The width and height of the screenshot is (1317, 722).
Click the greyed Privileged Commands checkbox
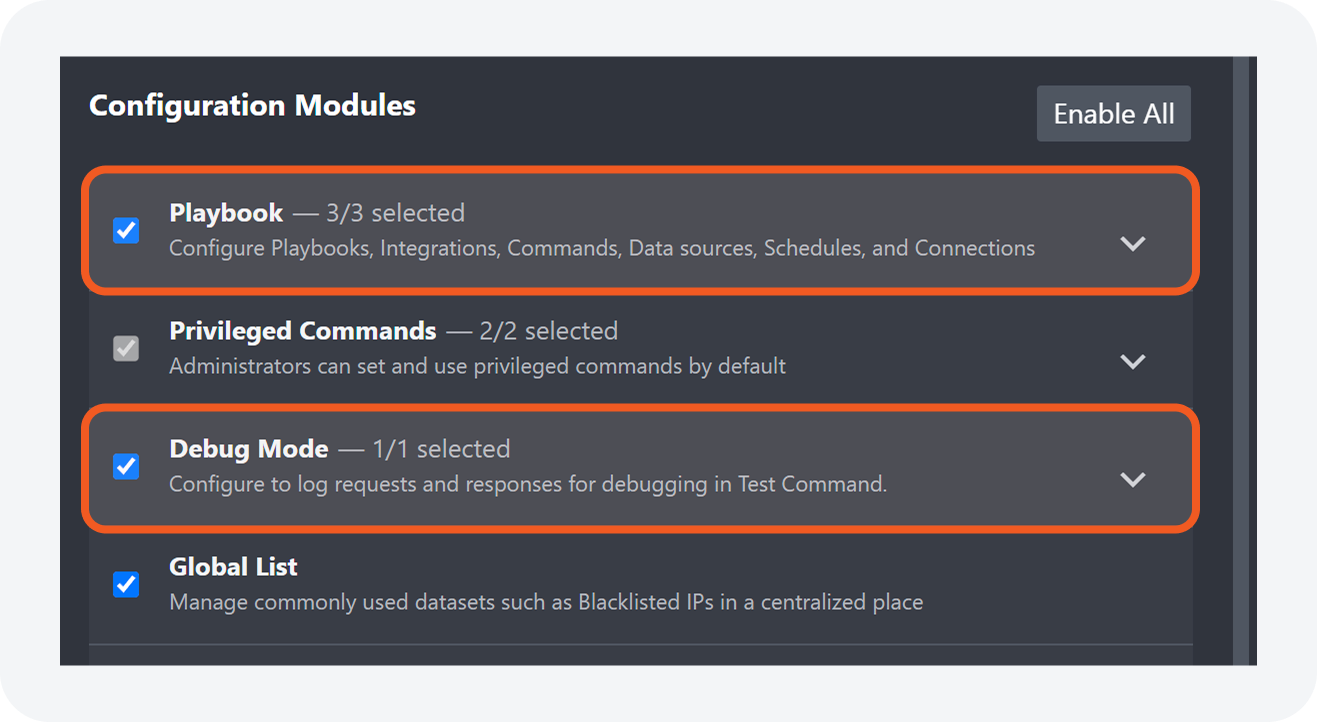click(x=126, y=349)
